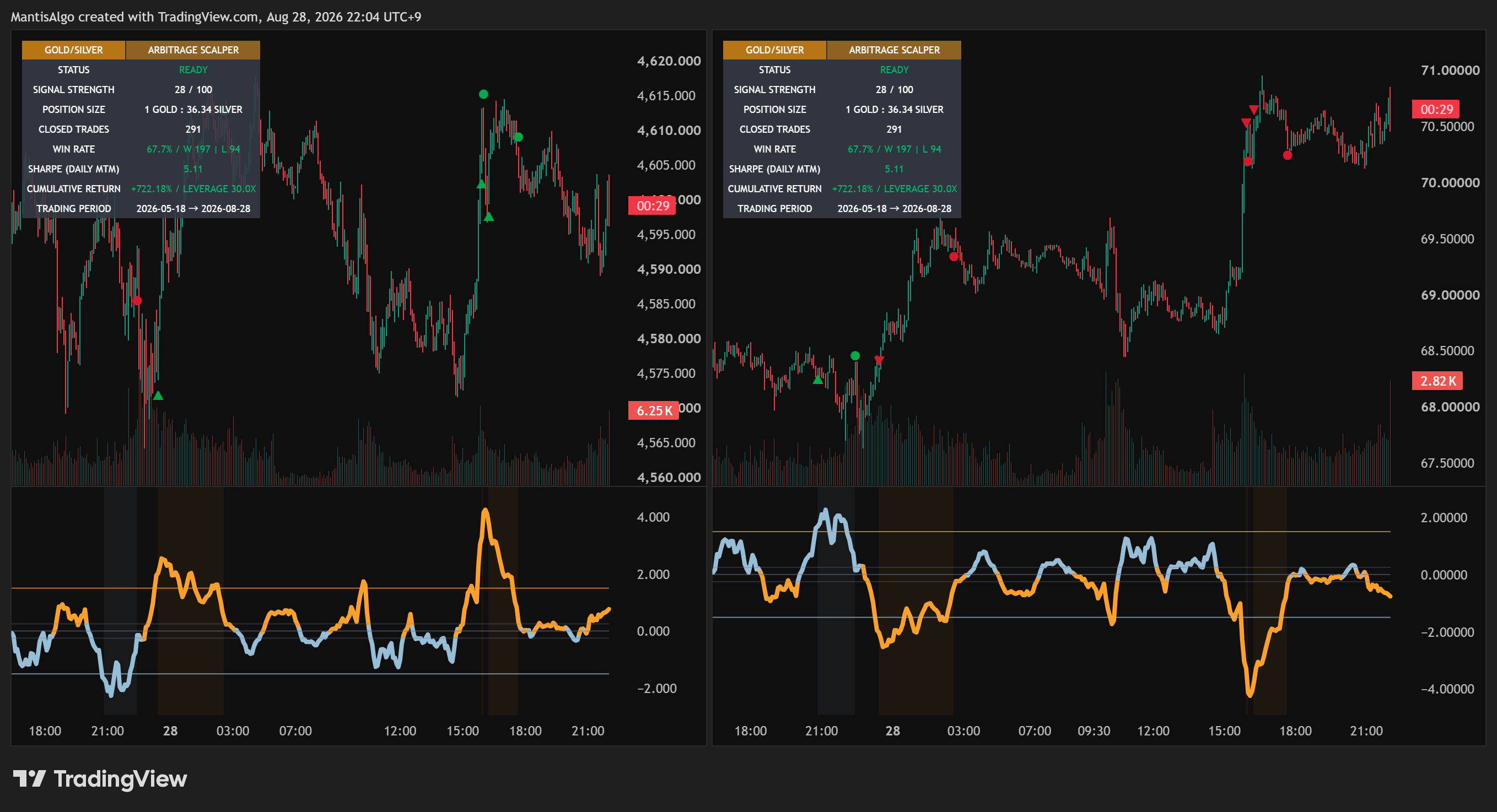Click the green up-triangle near the left chart's 4,575 low

coord(158,396)
